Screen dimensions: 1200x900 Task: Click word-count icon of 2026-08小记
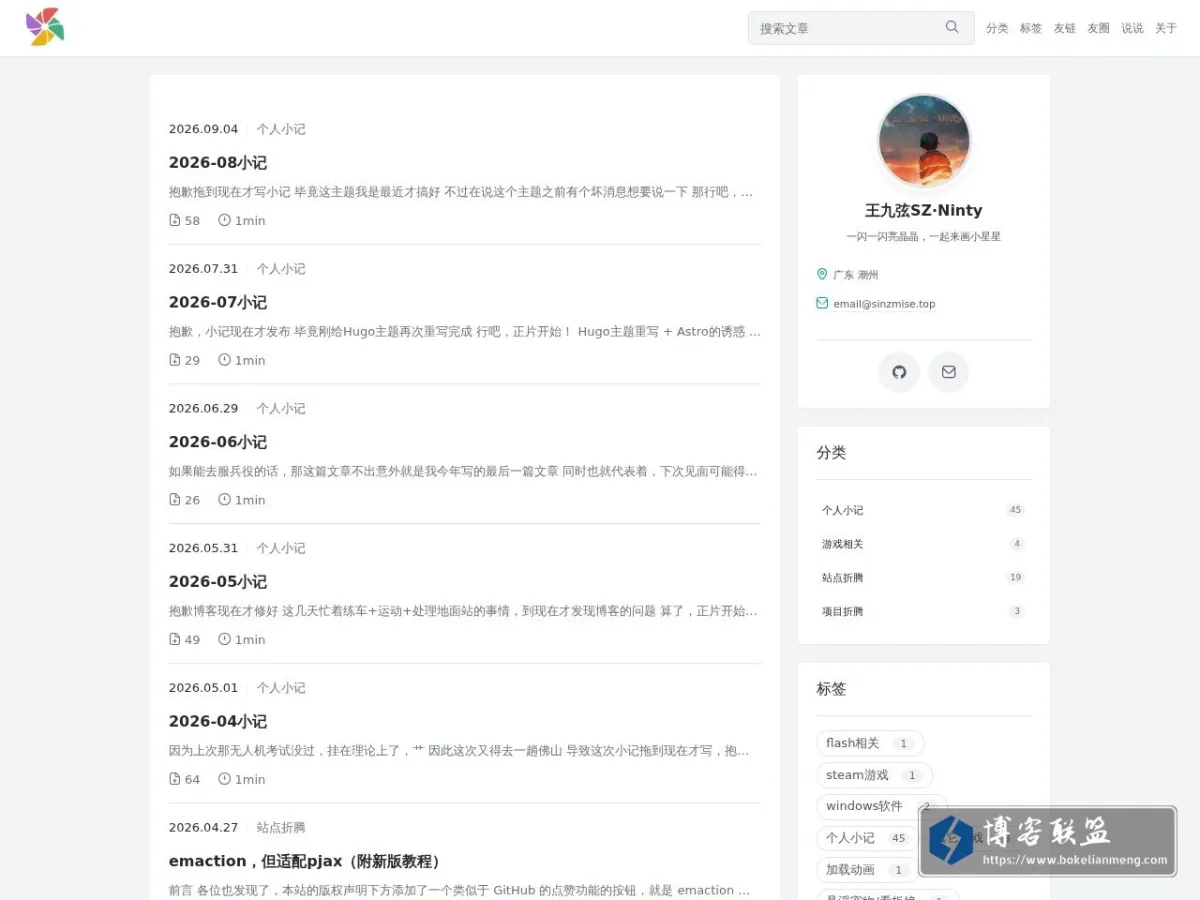click(x=175, y=220)
